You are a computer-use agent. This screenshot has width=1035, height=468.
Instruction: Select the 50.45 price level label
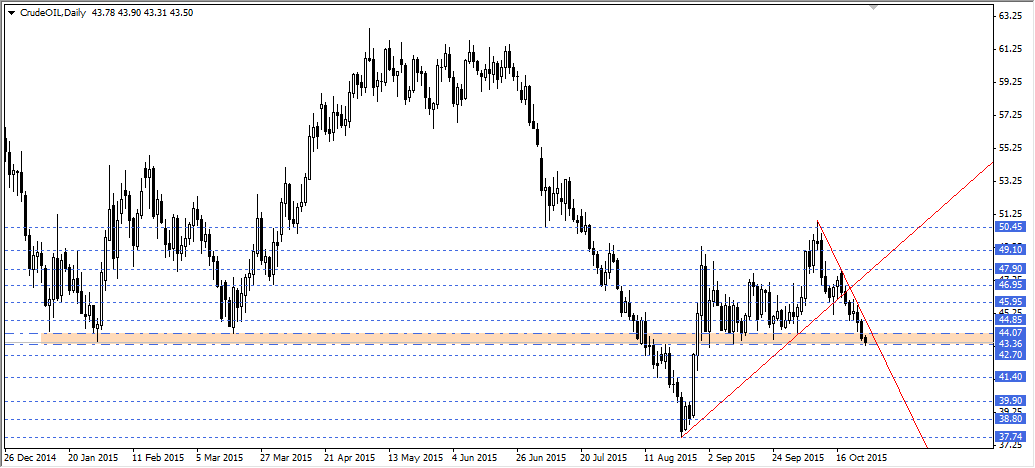(1010, 227)
